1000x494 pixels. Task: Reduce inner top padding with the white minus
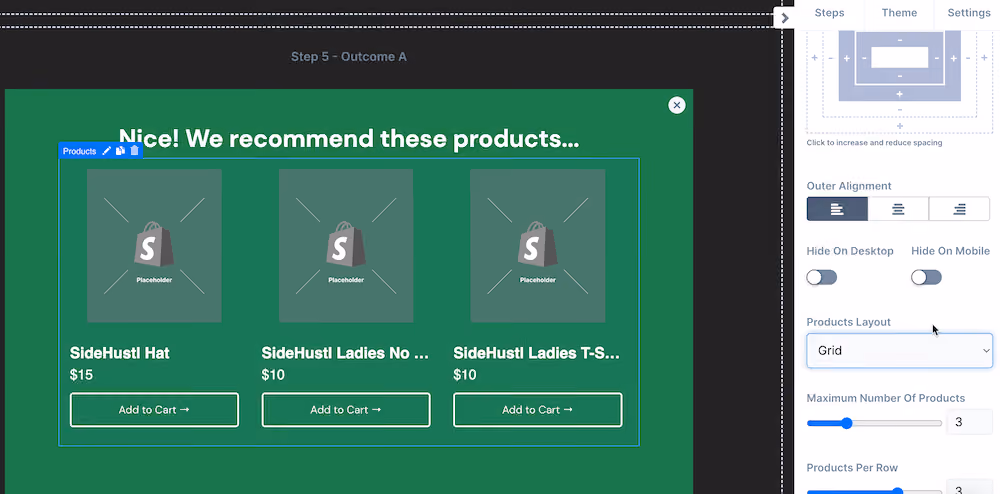(900, 40)
